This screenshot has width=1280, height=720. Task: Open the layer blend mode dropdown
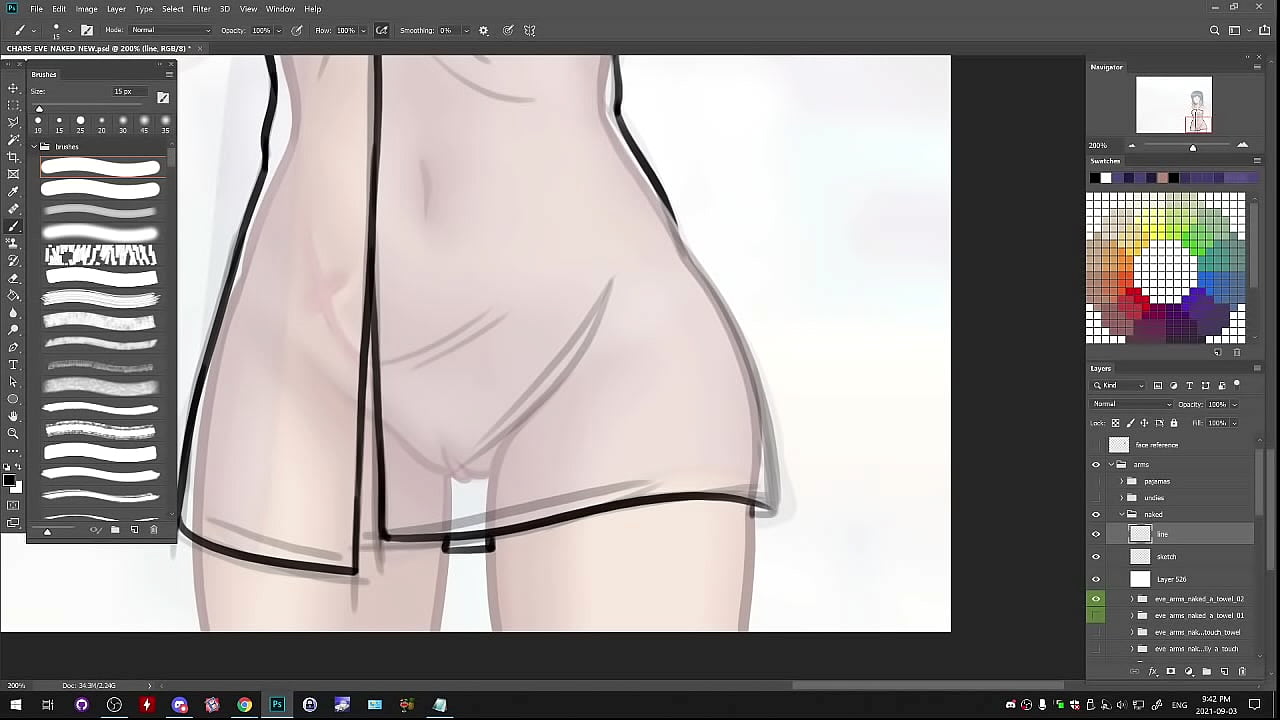pyautogui.click(x=1132, y=404)
